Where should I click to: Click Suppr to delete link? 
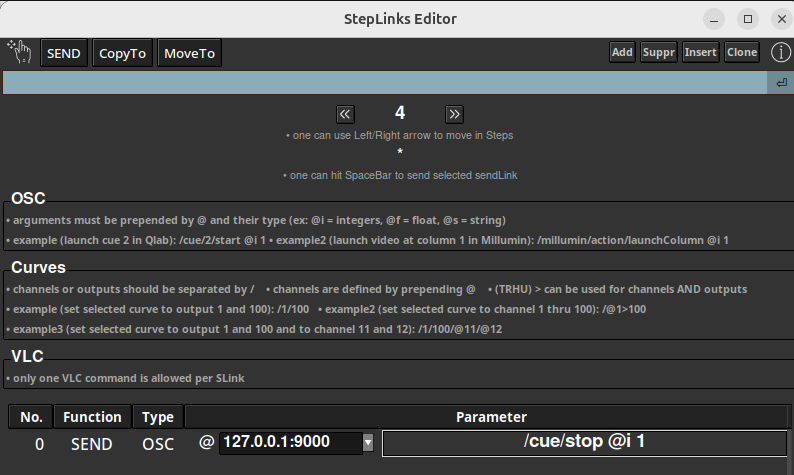coord(658,52)
